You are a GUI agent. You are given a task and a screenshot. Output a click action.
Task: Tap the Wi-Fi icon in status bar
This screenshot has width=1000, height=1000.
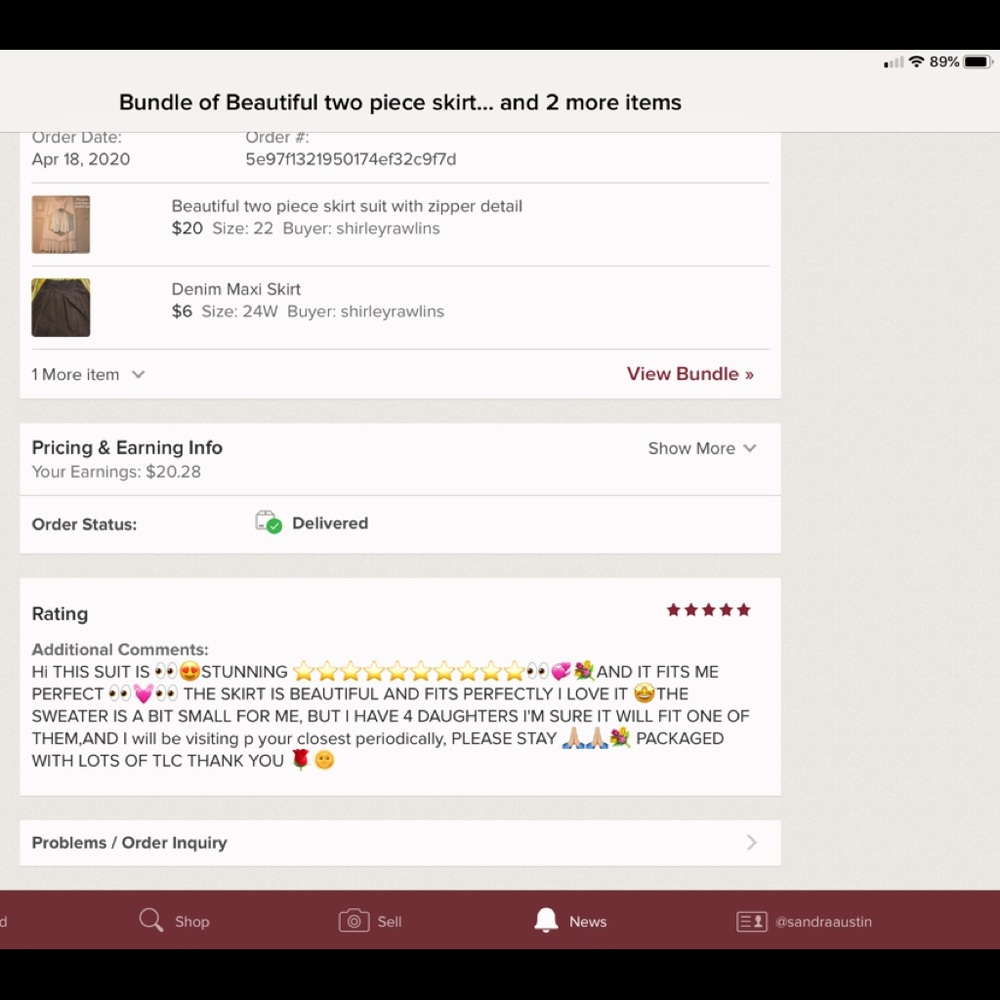click(x=916, y=61)
